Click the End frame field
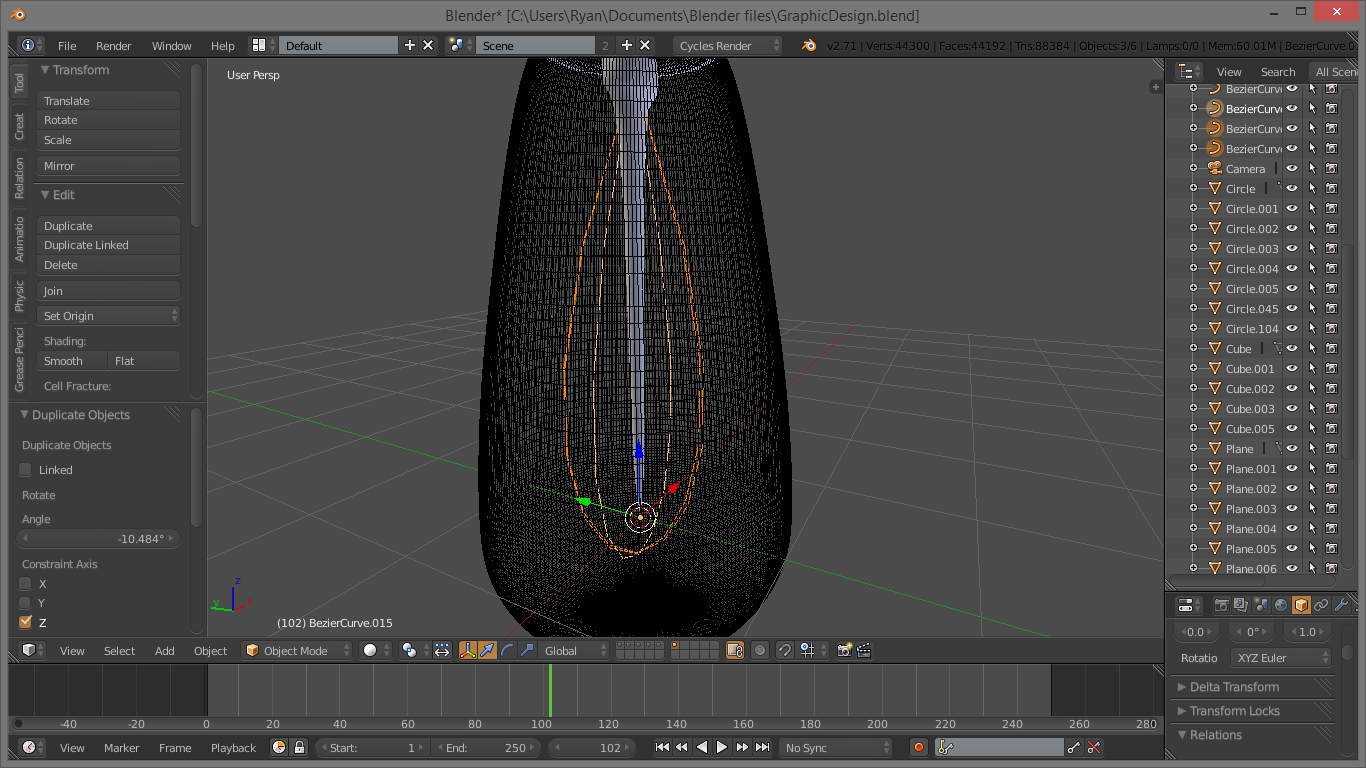Screen dimensions: 1366x768 coord(486,747)
